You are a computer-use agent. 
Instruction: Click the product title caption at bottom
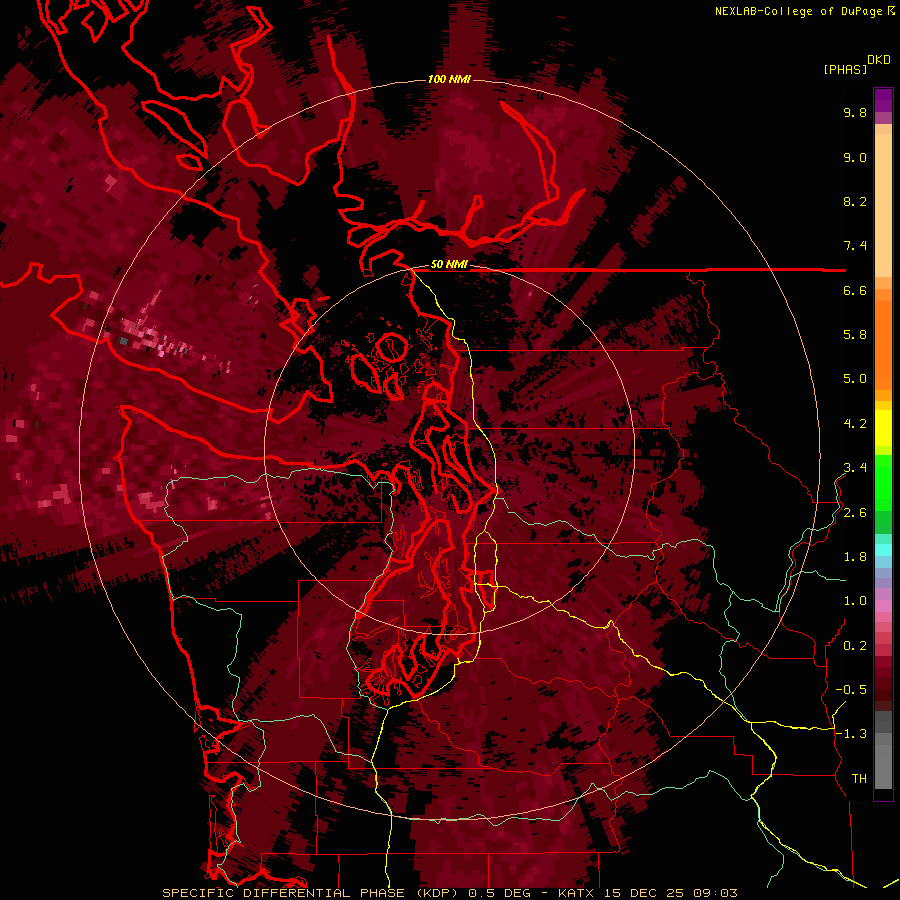coord(449,893)
